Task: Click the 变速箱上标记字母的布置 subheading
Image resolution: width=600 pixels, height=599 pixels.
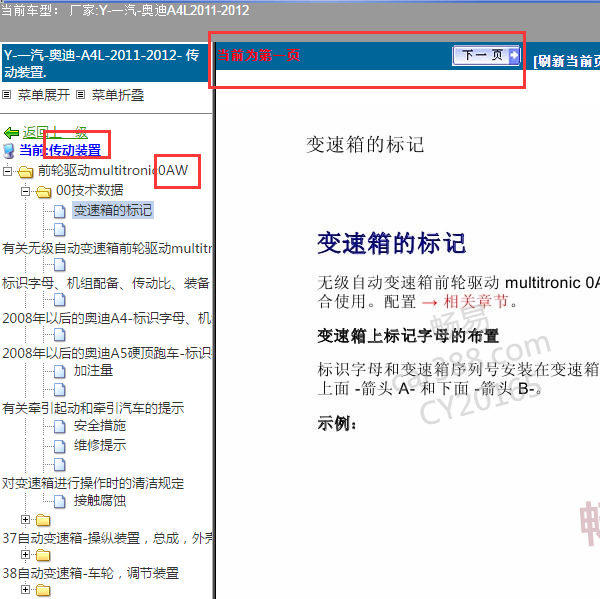Action: click(408, 336)
